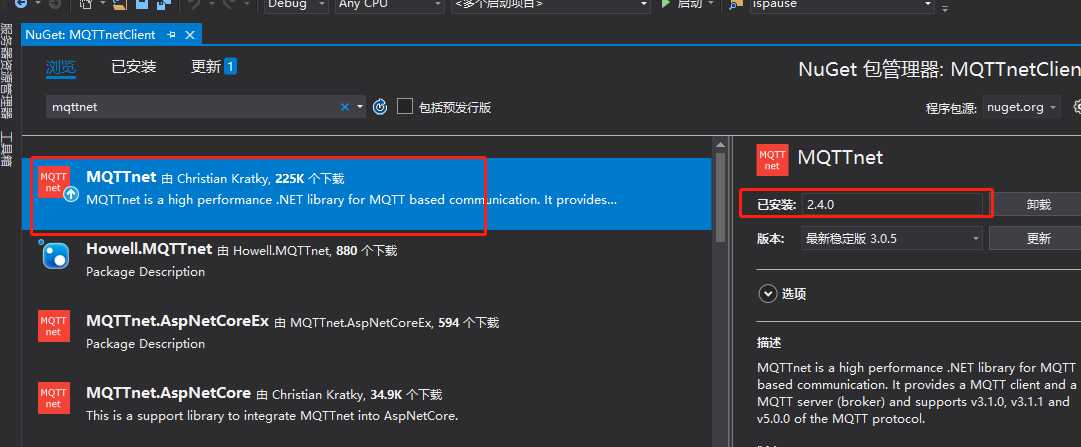Open the ispause find combo box

point(841,4)
